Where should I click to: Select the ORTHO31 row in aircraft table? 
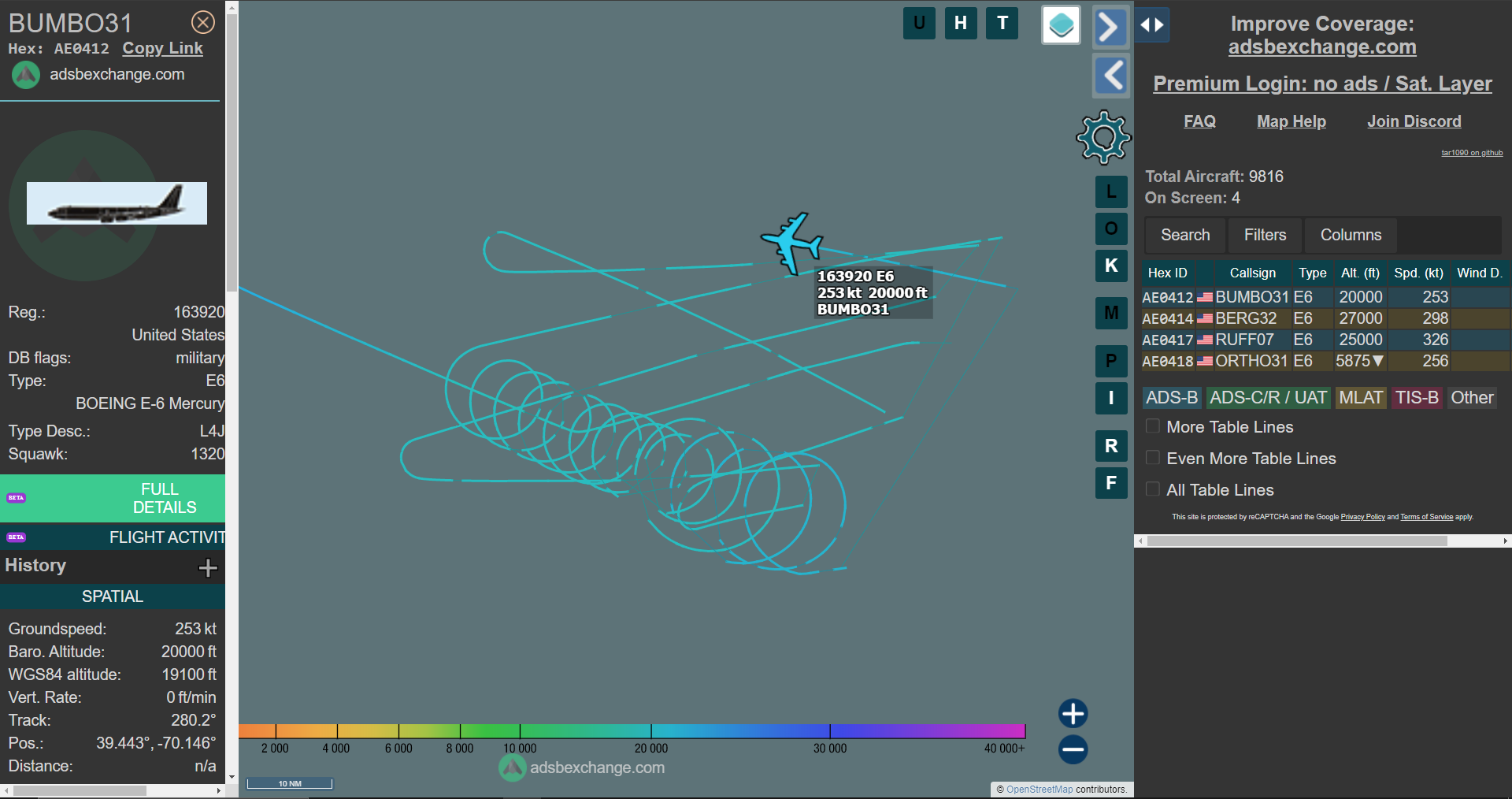tap(1325, 361)
